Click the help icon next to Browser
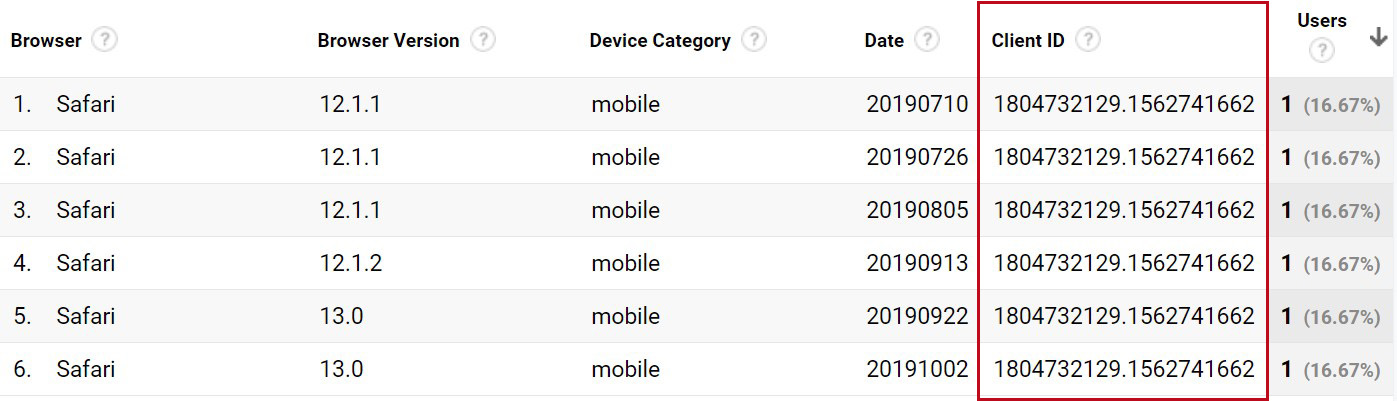Screen dimensions: 1397x401 pyautogui.click(x=104, y=40)
